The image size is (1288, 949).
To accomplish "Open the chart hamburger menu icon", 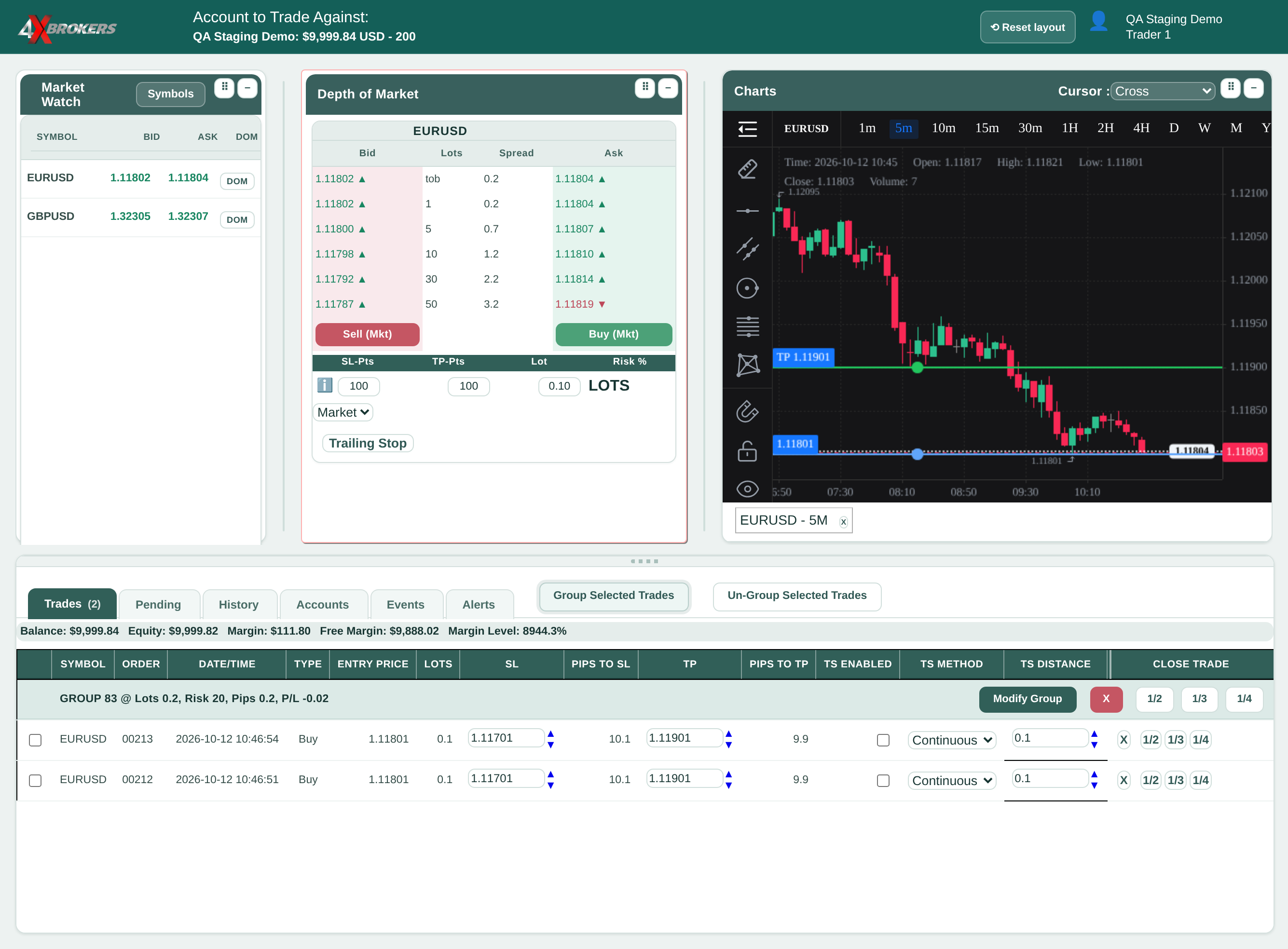I will (x=747, y=129).
